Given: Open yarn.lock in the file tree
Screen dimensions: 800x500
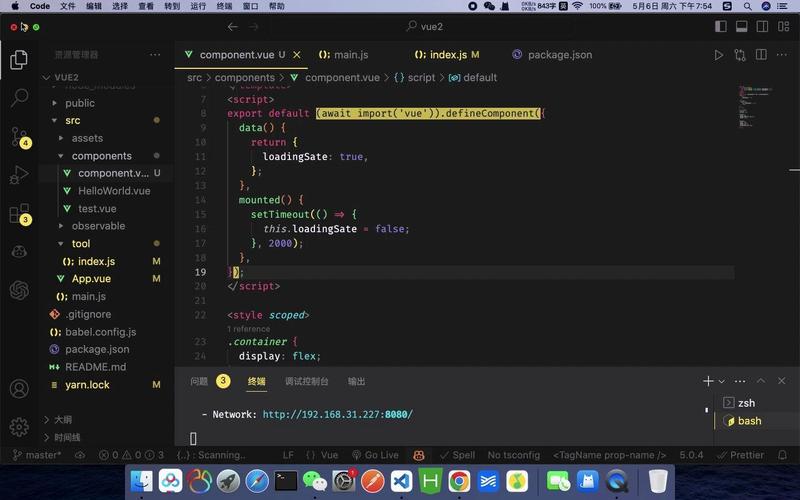Looking at the screenshot, I should click(87, 385).
